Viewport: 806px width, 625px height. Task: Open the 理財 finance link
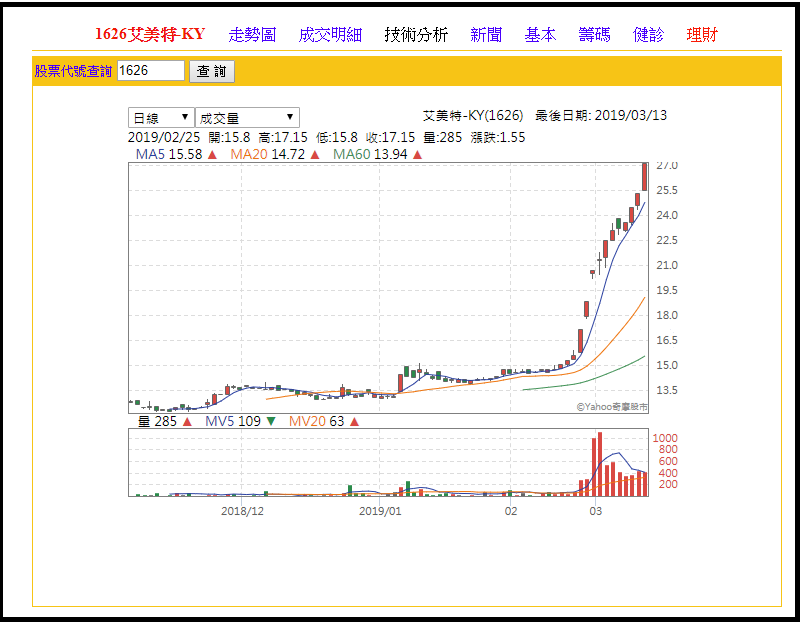pos(702,35)
